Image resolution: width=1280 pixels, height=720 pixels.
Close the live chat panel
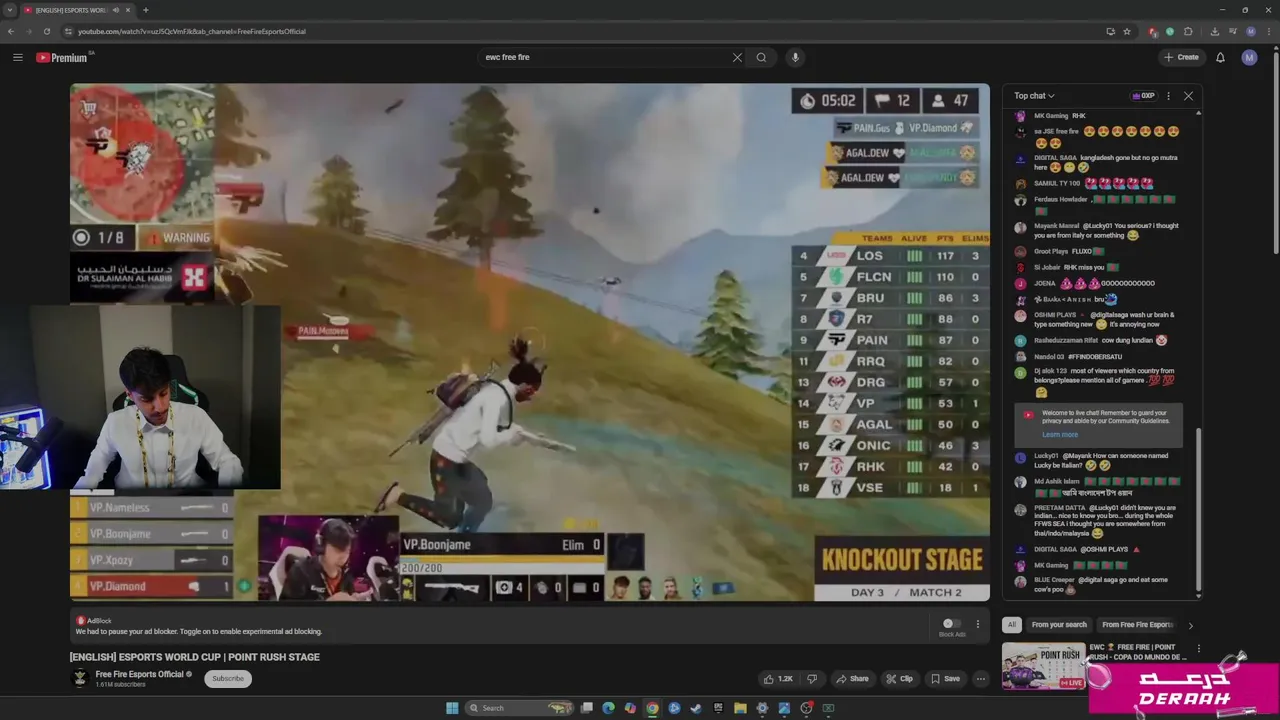coord(1188,96)
